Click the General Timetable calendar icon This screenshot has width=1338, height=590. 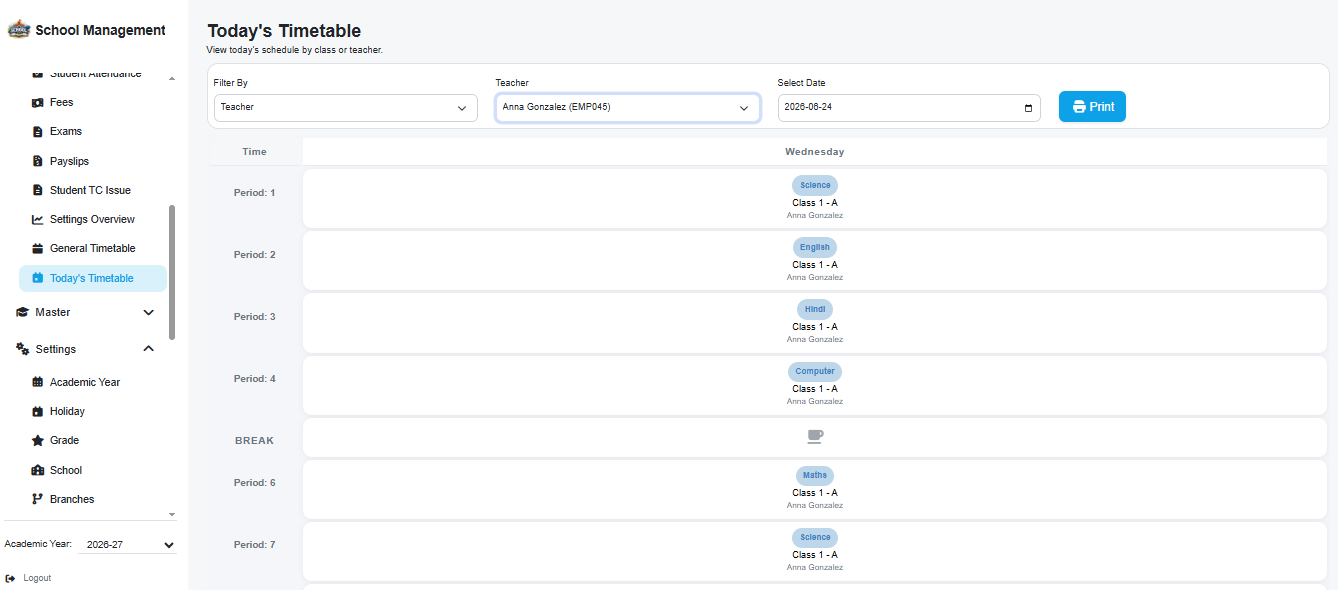coord(37,248)
